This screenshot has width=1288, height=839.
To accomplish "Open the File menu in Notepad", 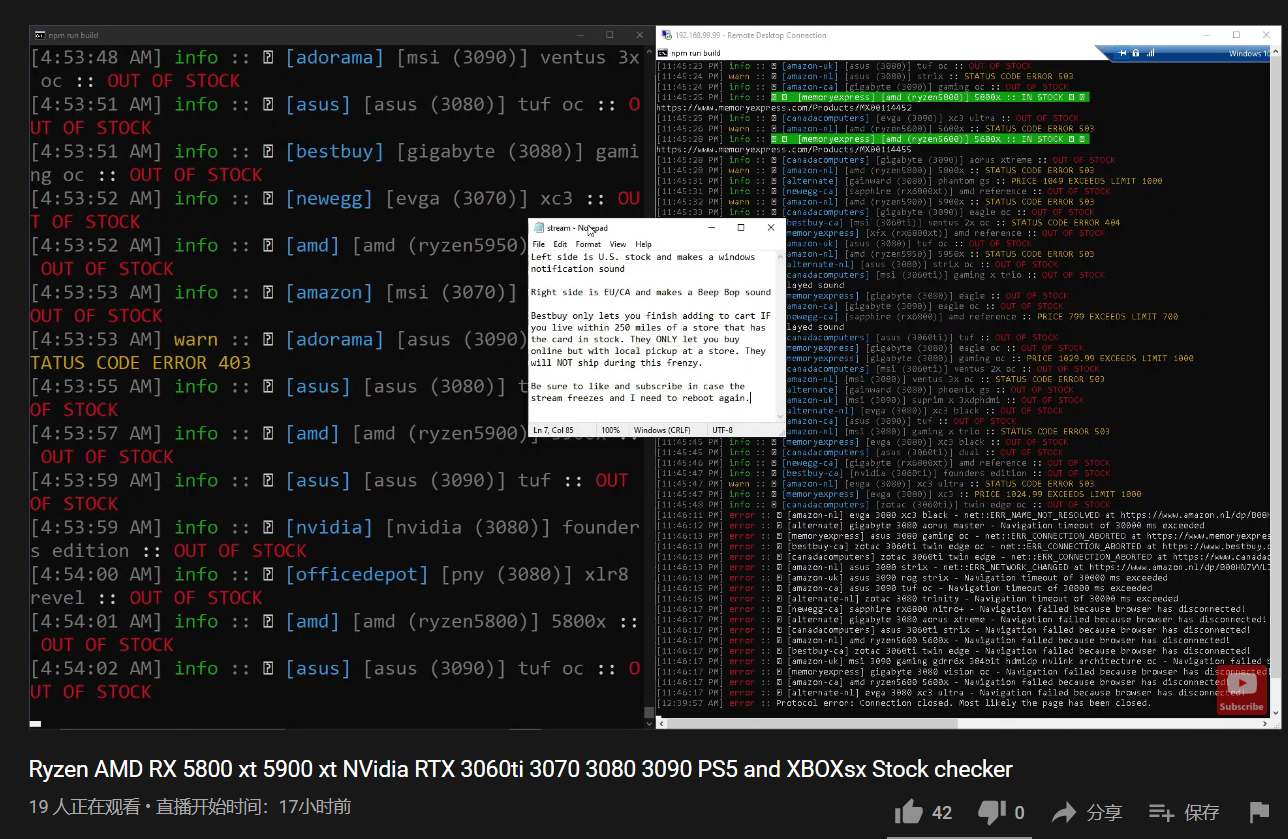I will tap(538, 244).
